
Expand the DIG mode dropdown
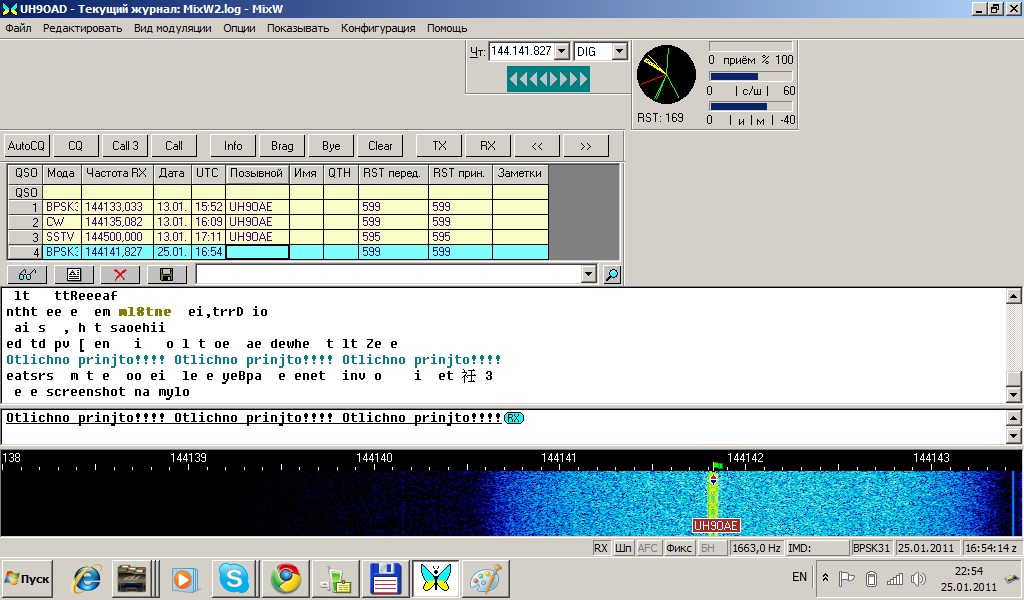tap(619, 51)
